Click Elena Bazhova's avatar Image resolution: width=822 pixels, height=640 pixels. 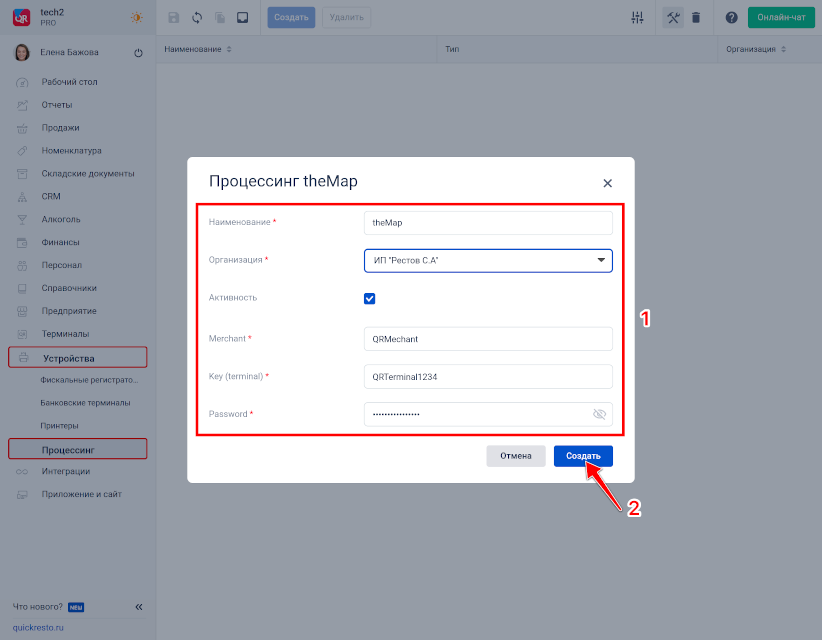point(22,52)
